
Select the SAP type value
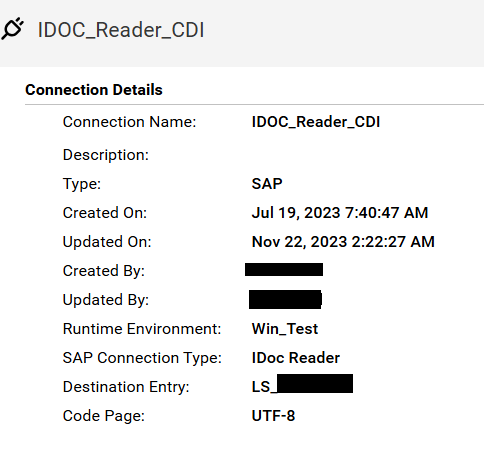[267, 184]
